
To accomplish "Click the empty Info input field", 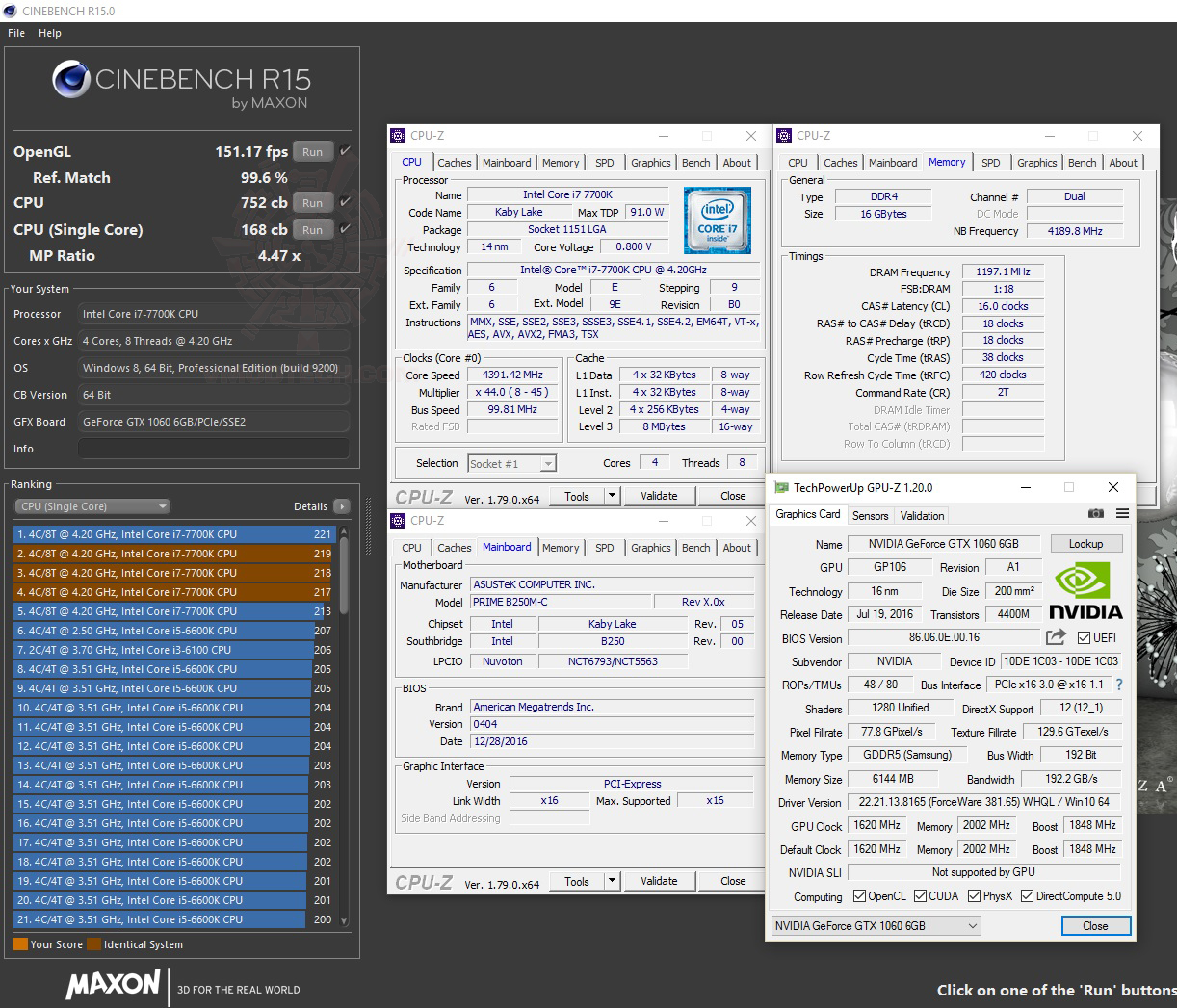I will click(214, 449).
